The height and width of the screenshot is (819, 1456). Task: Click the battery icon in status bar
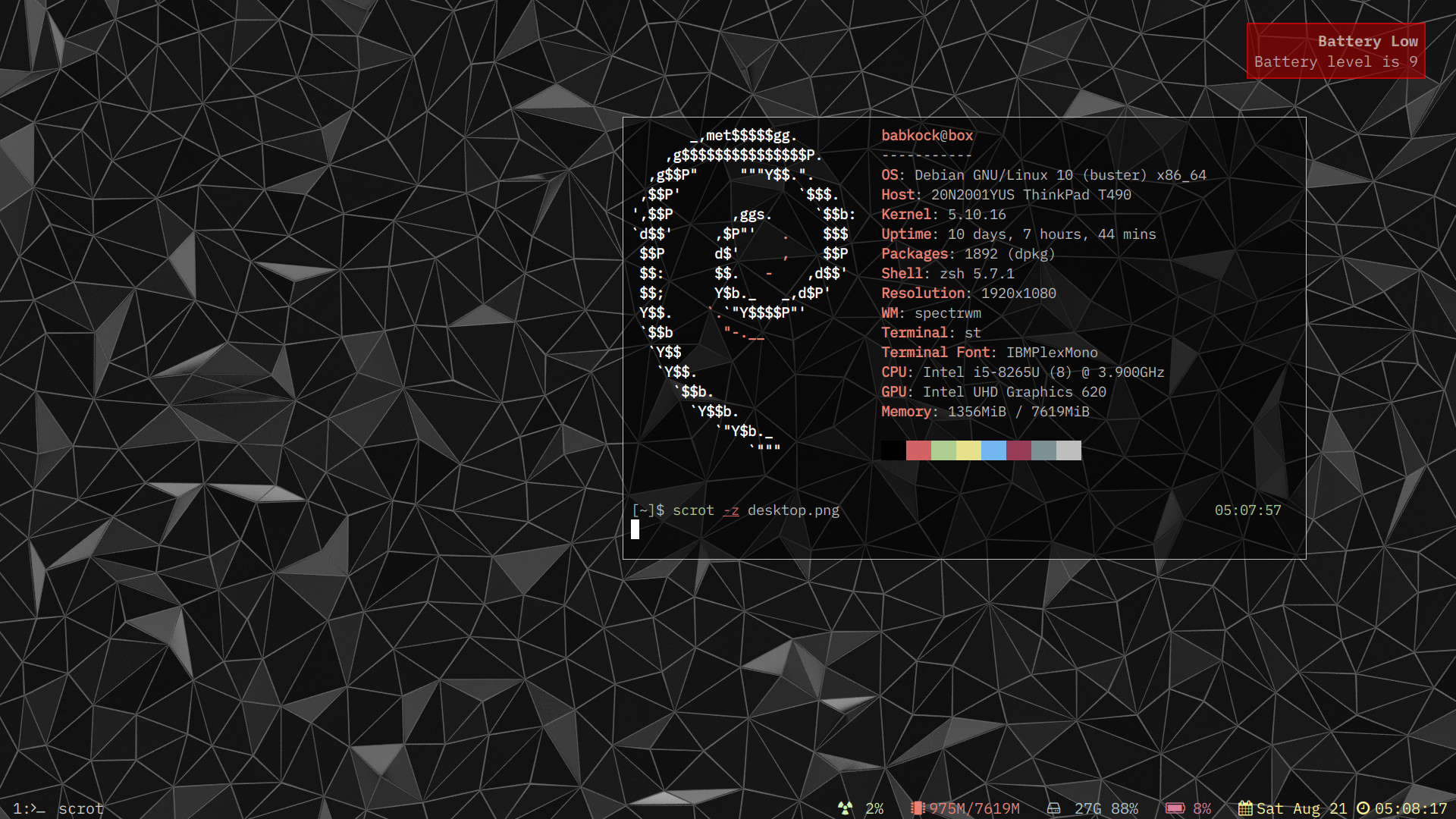pos(1175,808)
